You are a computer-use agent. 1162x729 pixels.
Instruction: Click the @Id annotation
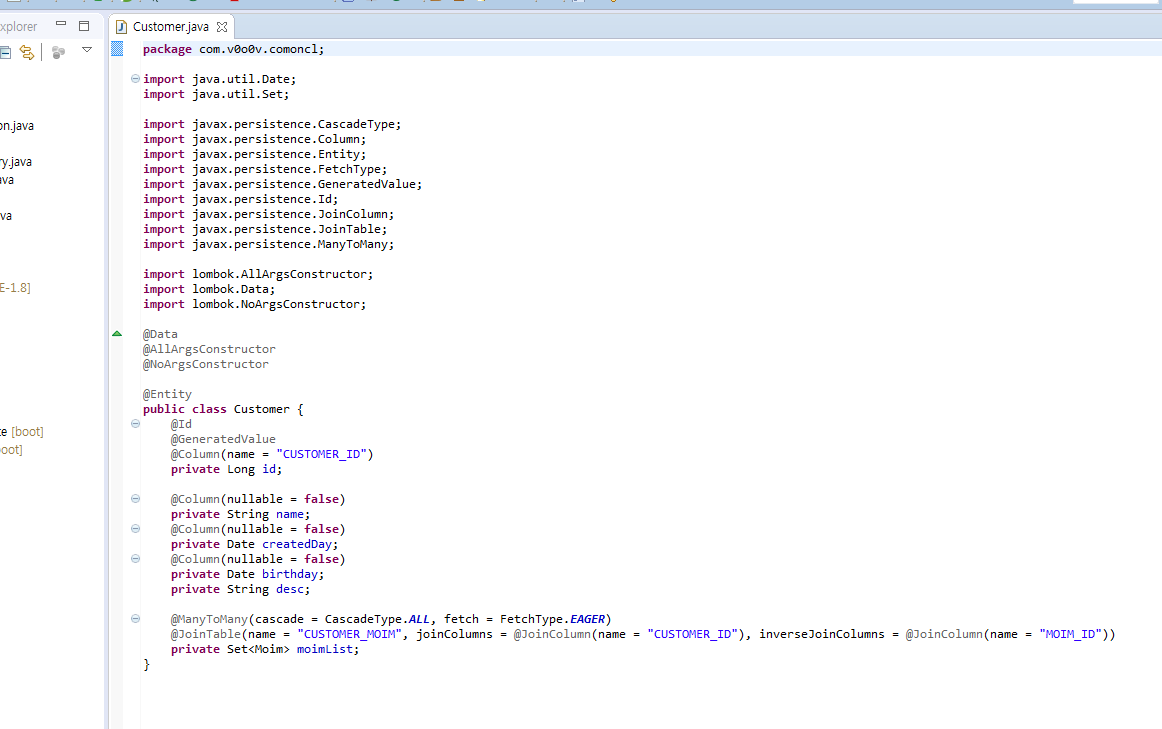(181, 425)
